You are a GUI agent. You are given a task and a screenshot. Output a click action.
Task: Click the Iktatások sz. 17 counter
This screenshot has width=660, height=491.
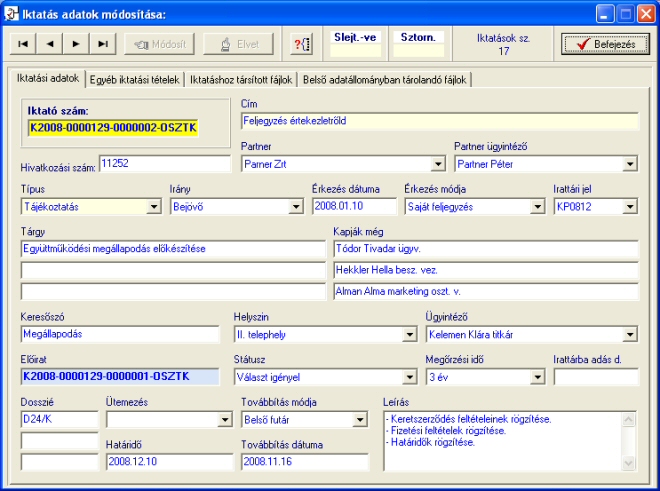click(503, 45)
